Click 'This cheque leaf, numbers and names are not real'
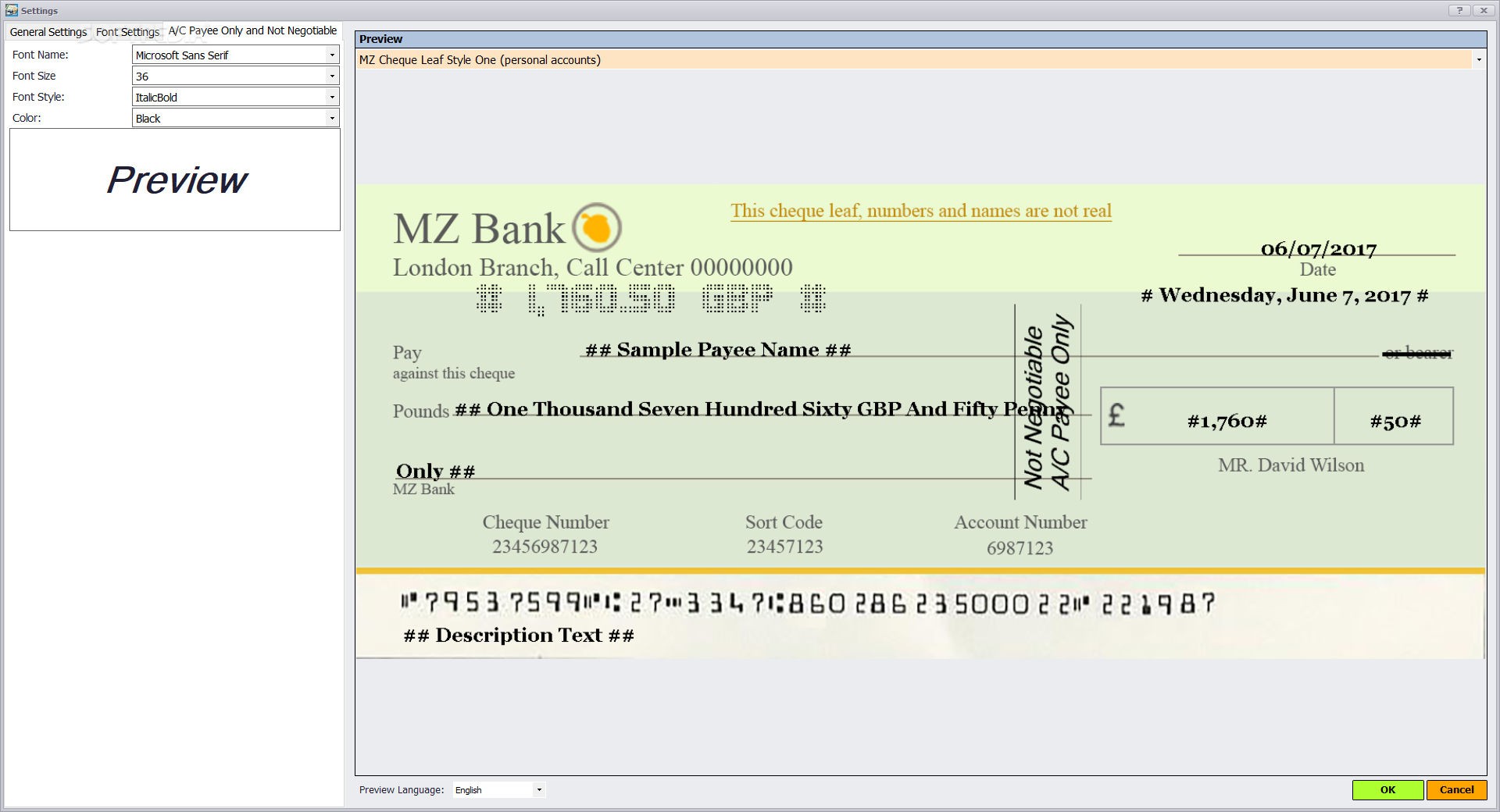 tap(921, 211)
